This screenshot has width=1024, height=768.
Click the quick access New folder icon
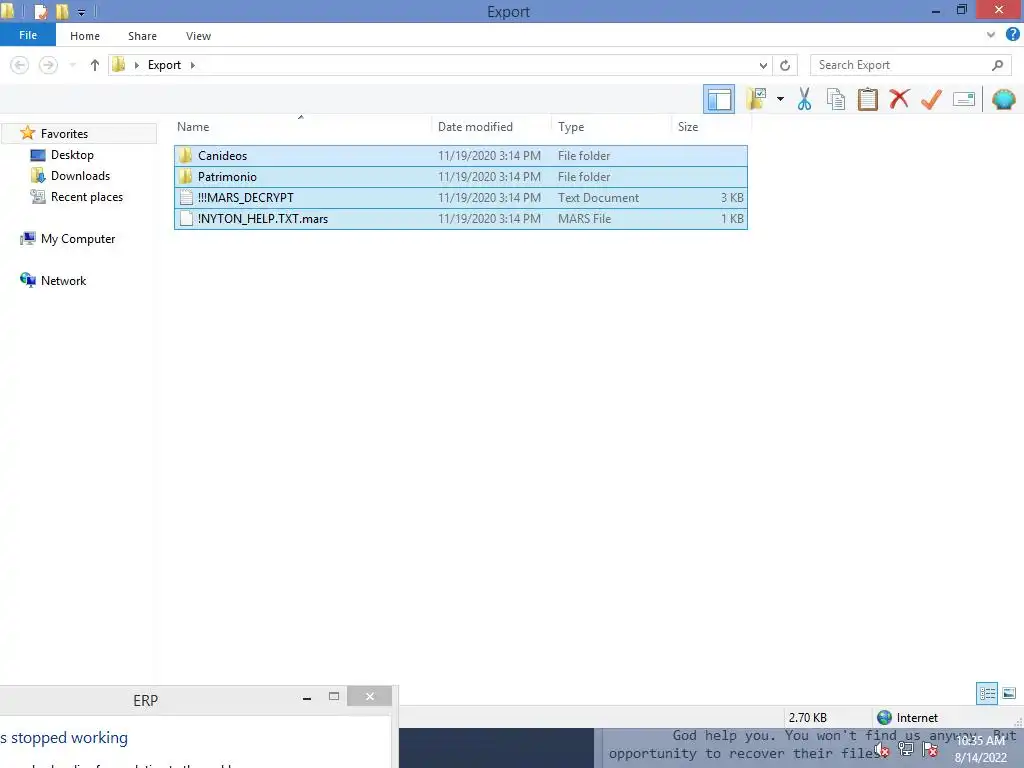63,11
